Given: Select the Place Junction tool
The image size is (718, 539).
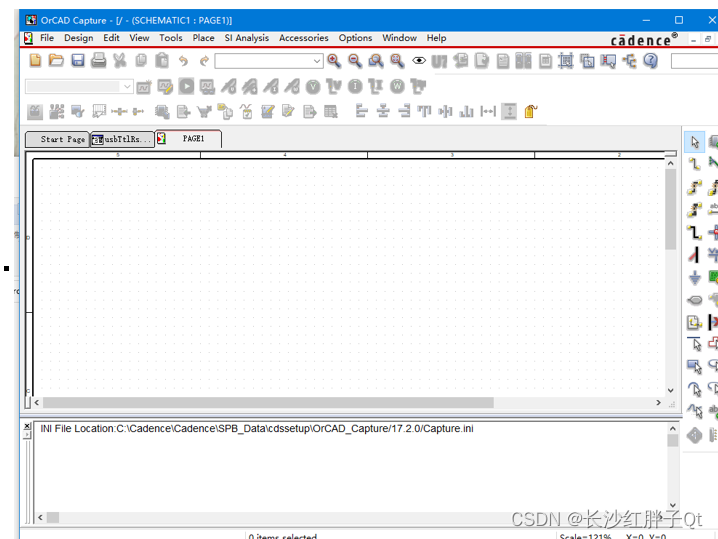Looking at the screenshot, I should coord(713,232).
